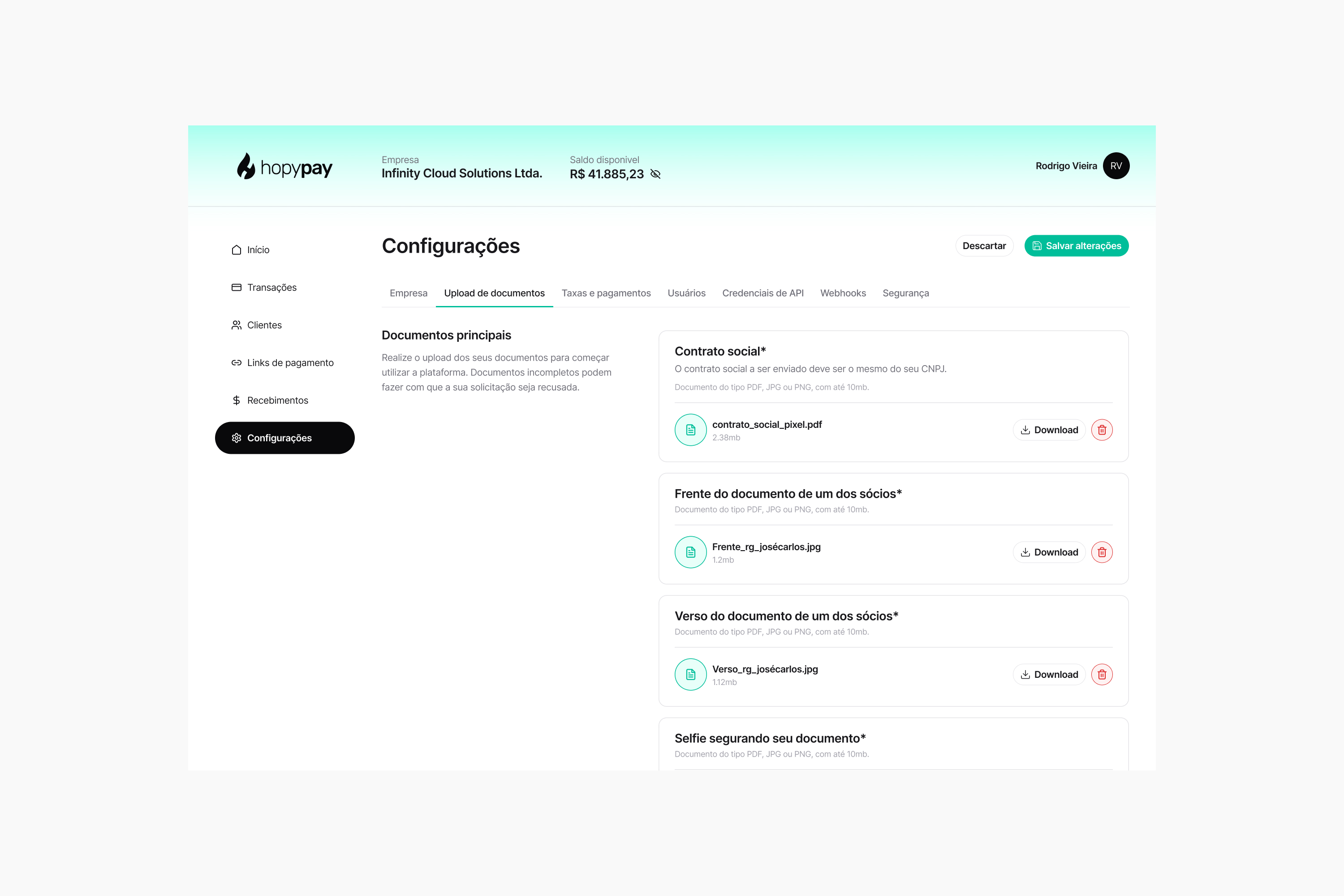
Task: Click file icon of Frente_rg_josécarlos.jpg
Action: pyautogui.click(x=690, y=552)
